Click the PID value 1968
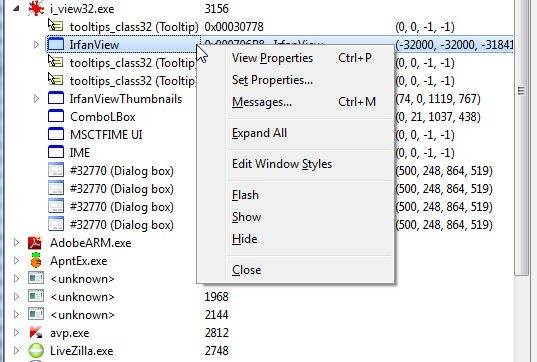The width and height of the screenshot is (537, 362). (x=216, y=297)
